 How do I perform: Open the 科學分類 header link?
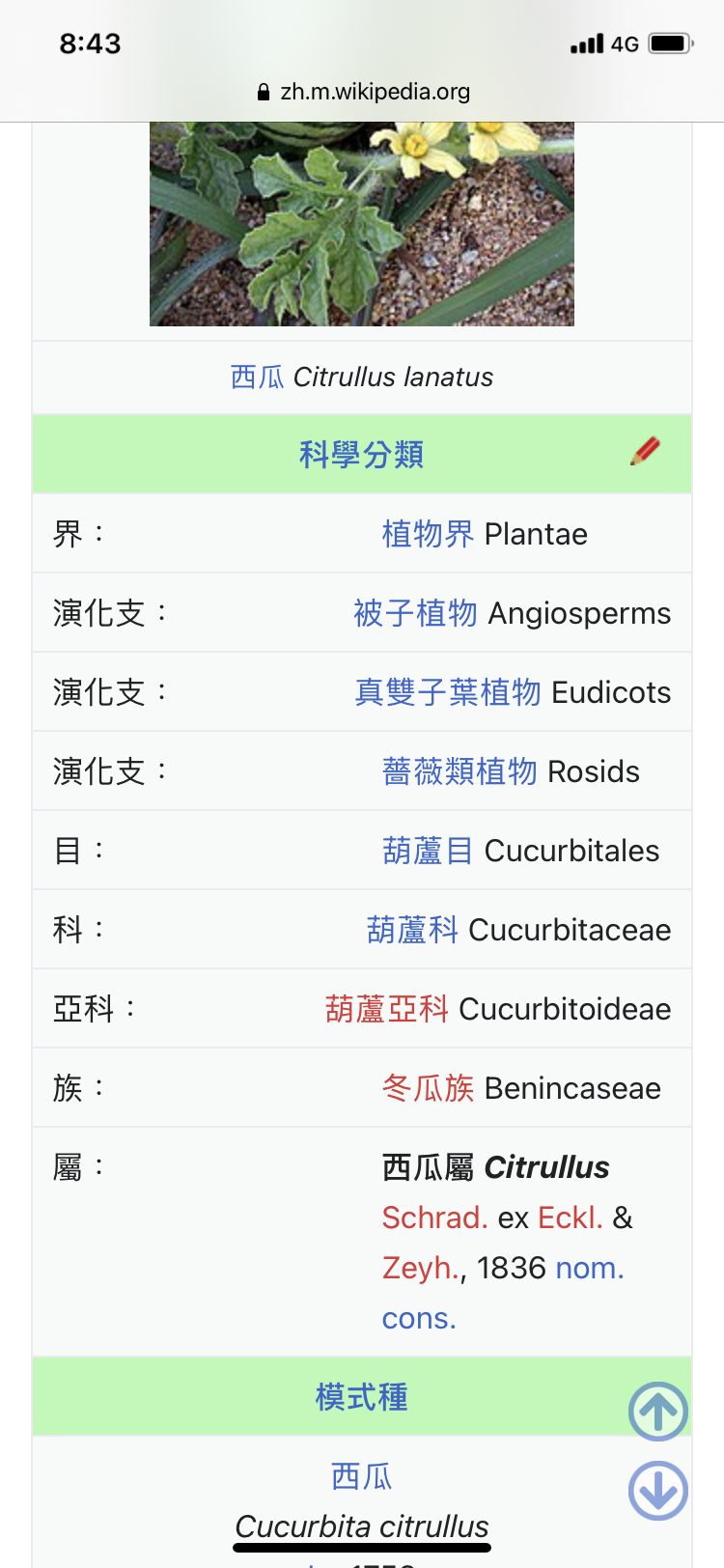tap(361, 454)
